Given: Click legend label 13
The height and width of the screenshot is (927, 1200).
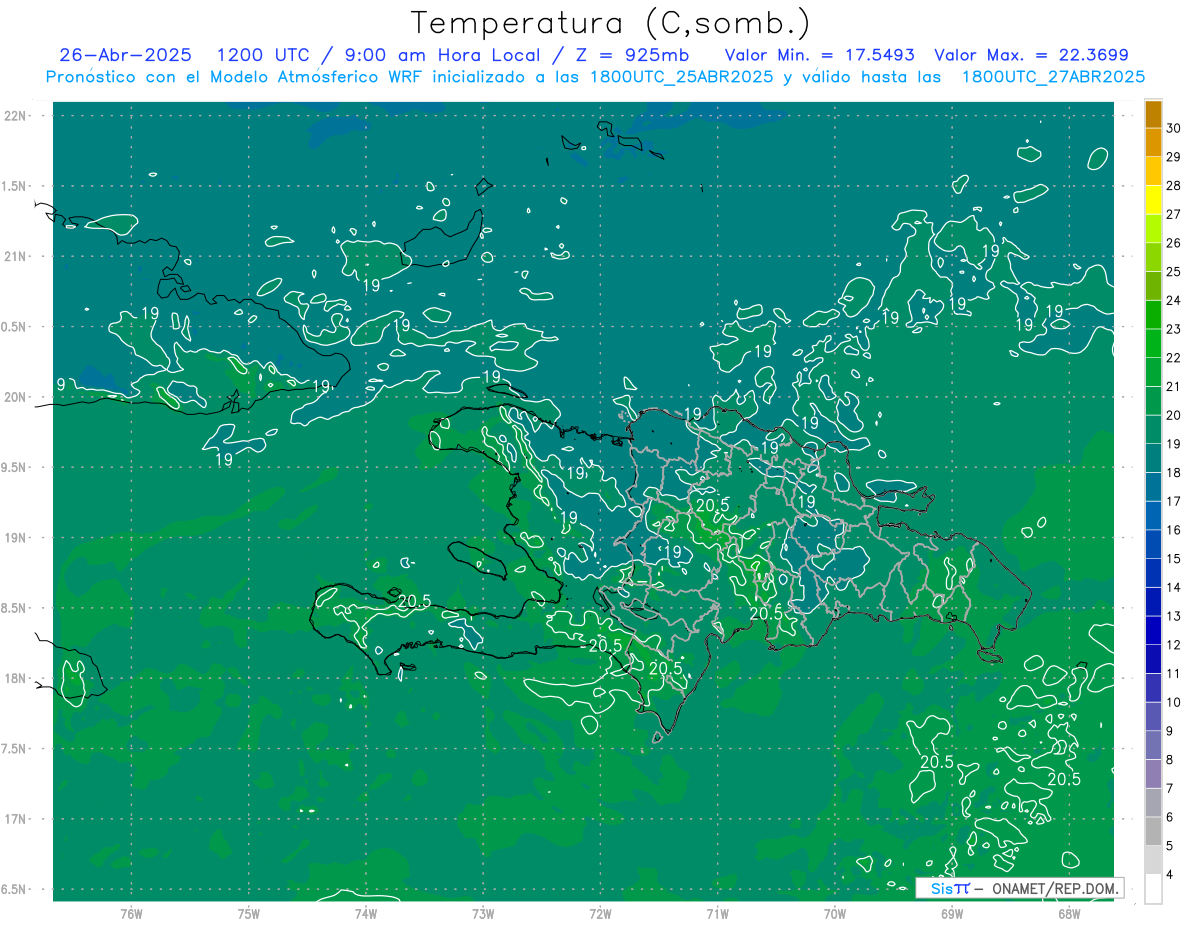Looking at the screenshot, I should click(1174, 616).
